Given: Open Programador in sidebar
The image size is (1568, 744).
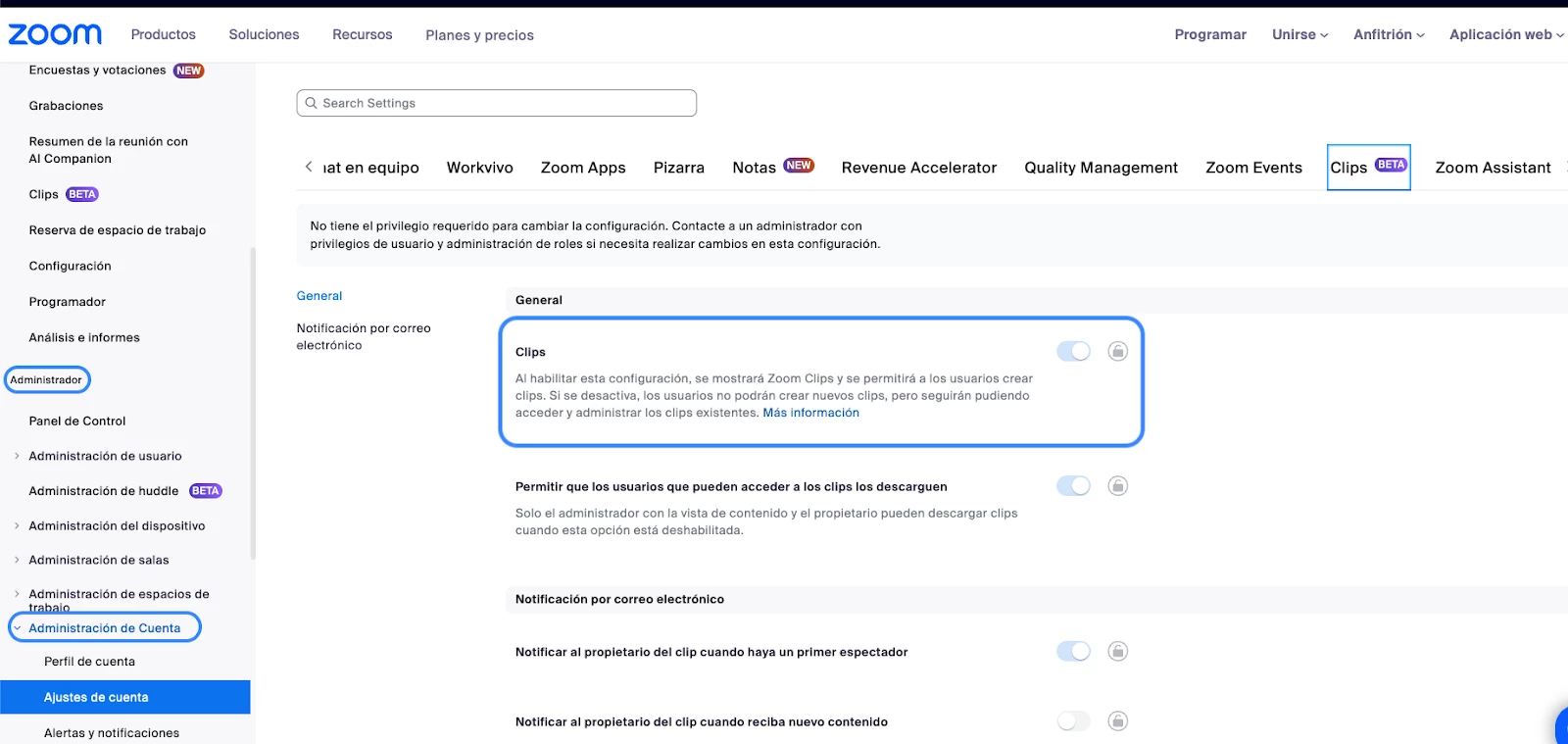Looking at the screenshot, I should [x=67, y=302].
